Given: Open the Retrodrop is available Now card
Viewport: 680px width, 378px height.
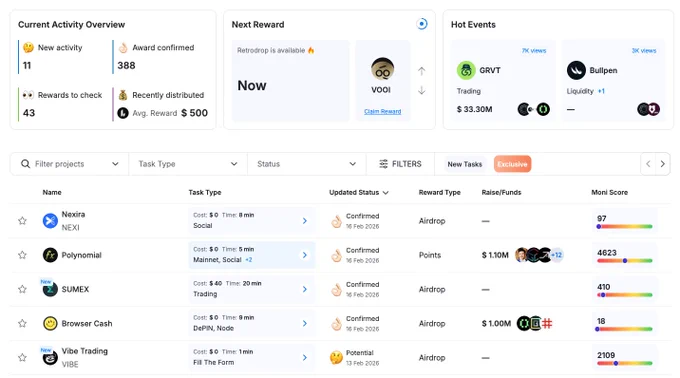Looking at the screenshot, I should coord(291,81).
